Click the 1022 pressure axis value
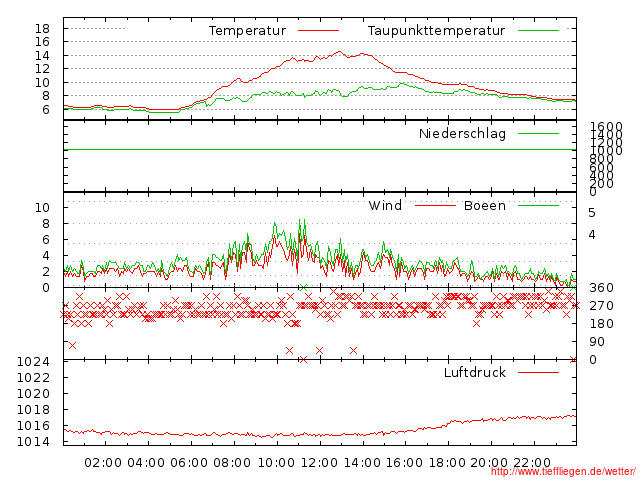The width and height of the screenshot is (640, 480). tap(33, 378)
